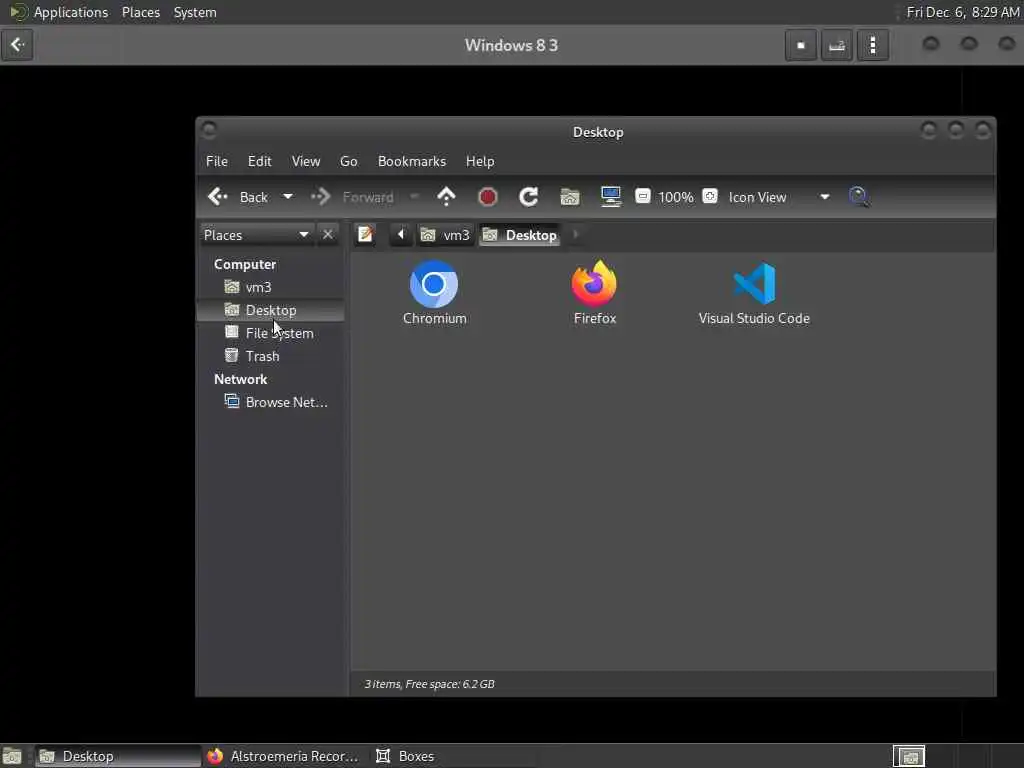Viewport: 1024px width, 768px height.
Task: Open the System panel menu
Action: coord(195,12)
